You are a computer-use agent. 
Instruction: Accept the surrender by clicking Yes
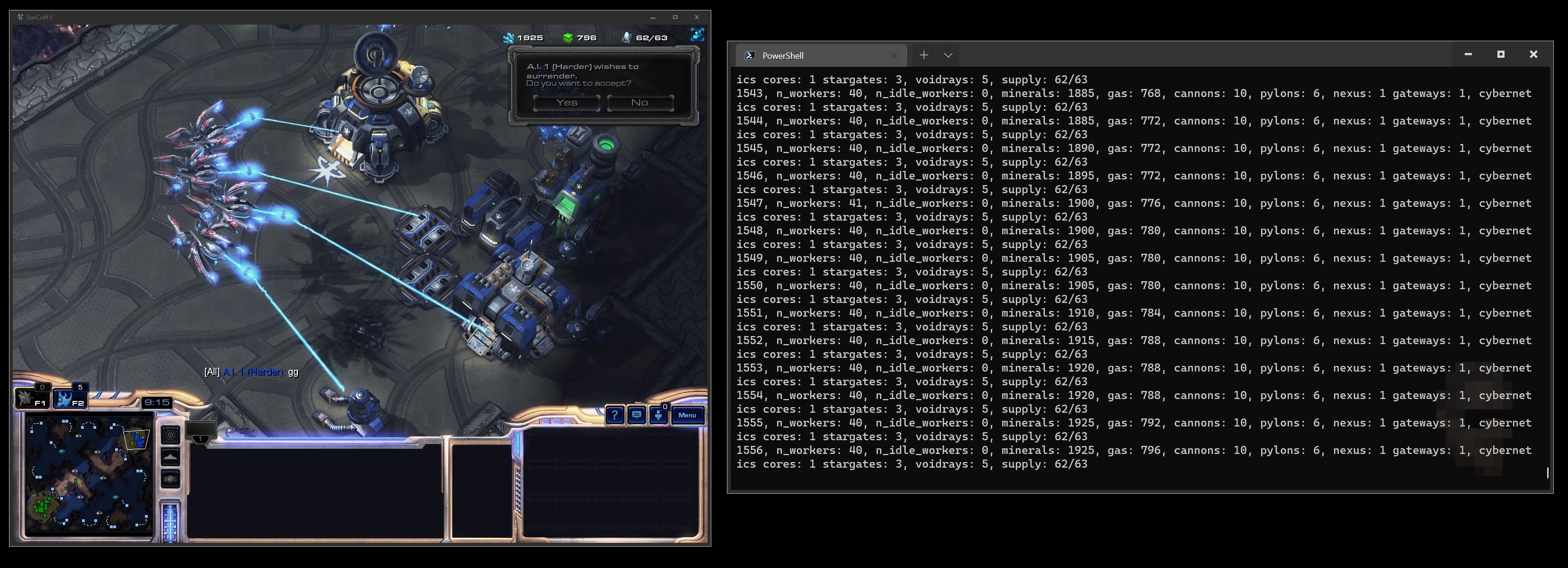566,103
